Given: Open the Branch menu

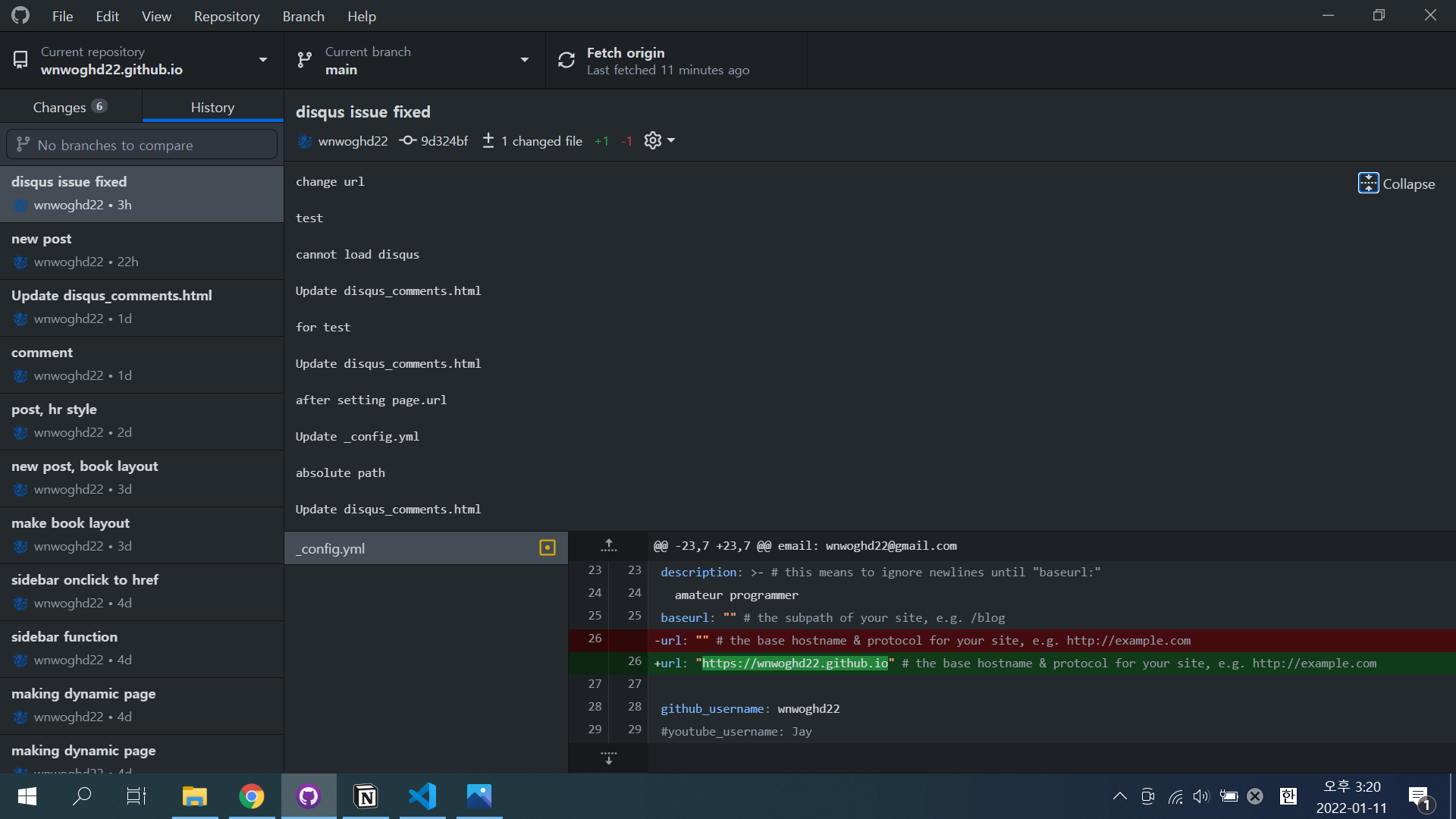Looking at the screenshot, I should pos(303,16).
